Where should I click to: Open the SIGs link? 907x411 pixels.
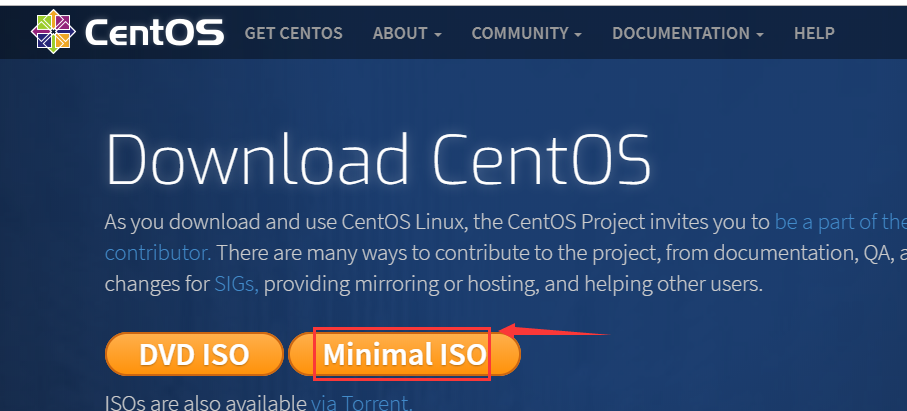pyautogui.click(x=237, y=284)
